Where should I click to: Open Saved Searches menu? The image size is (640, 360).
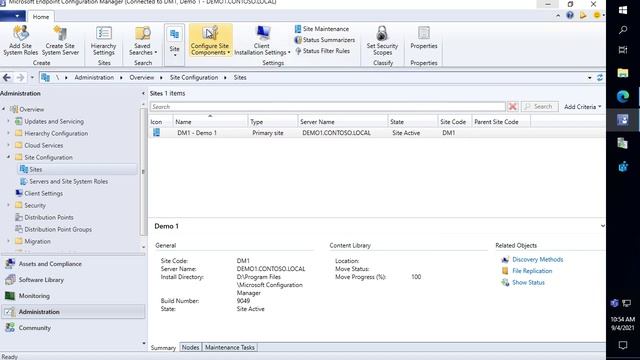tap(143, 40)
